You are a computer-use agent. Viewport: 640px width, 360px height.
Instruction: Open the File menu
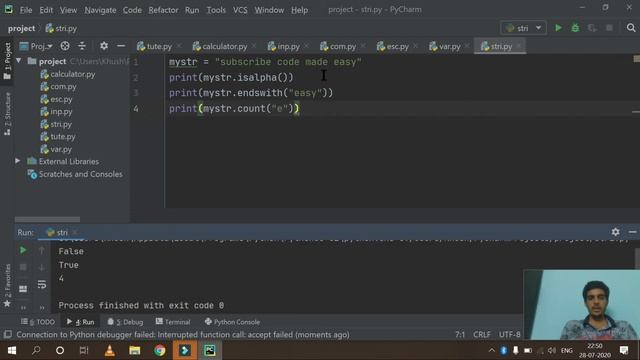pos(26,10)
